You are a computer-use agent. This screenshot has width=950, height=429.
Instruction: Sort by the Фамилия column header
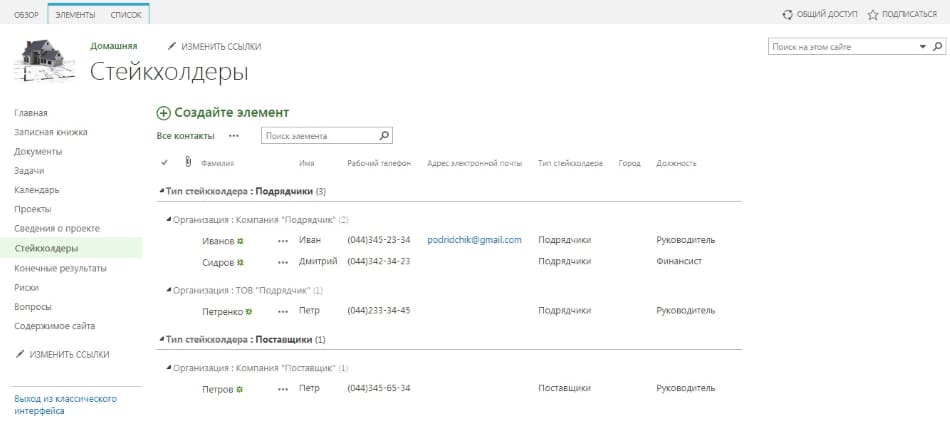pyautogui.click(x=218, y=164)
